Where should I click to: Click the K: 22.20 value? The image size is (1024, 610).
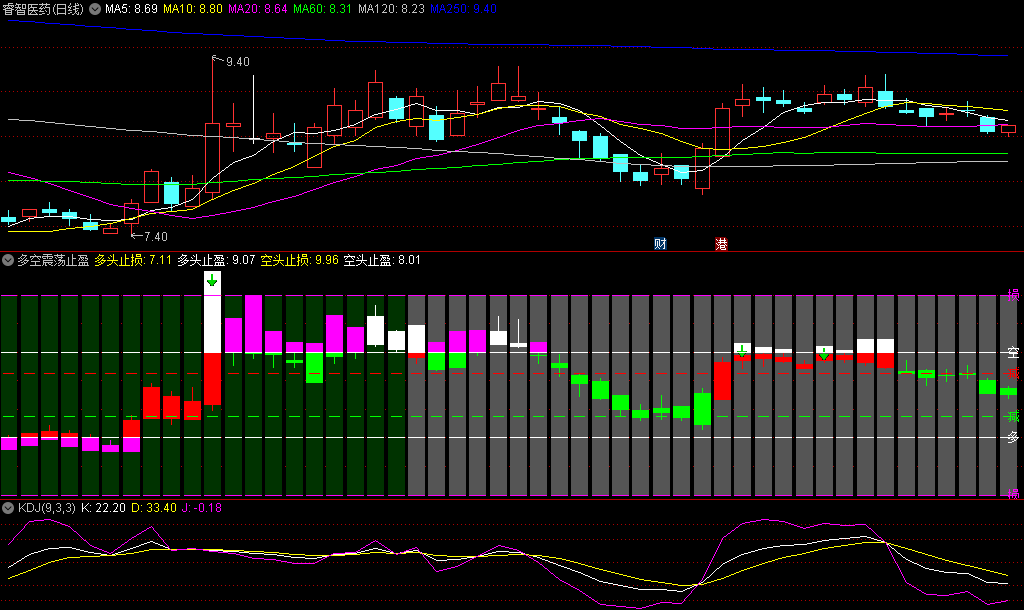(x=103, y=507)
